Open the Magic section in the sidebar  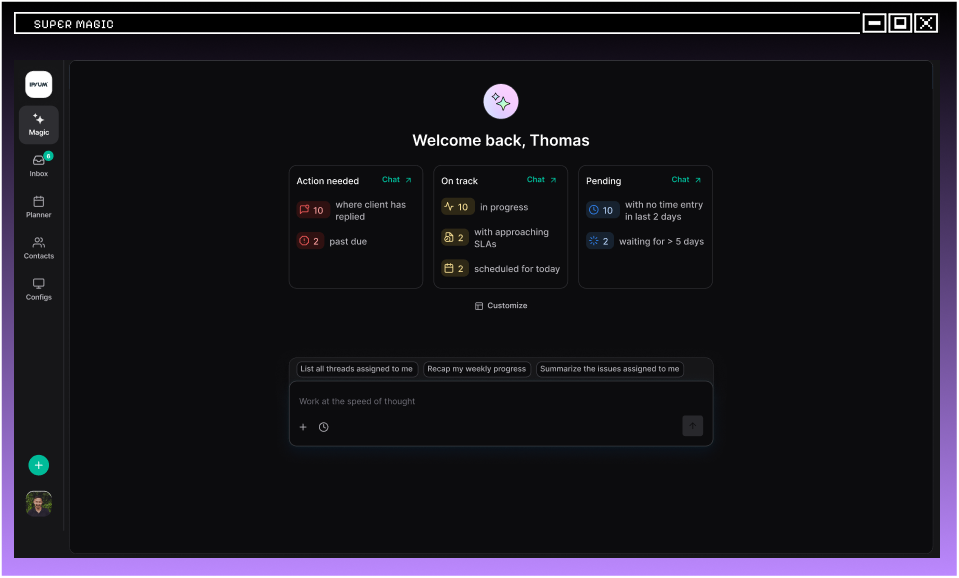pyautogui.click(x=39, y=125)
